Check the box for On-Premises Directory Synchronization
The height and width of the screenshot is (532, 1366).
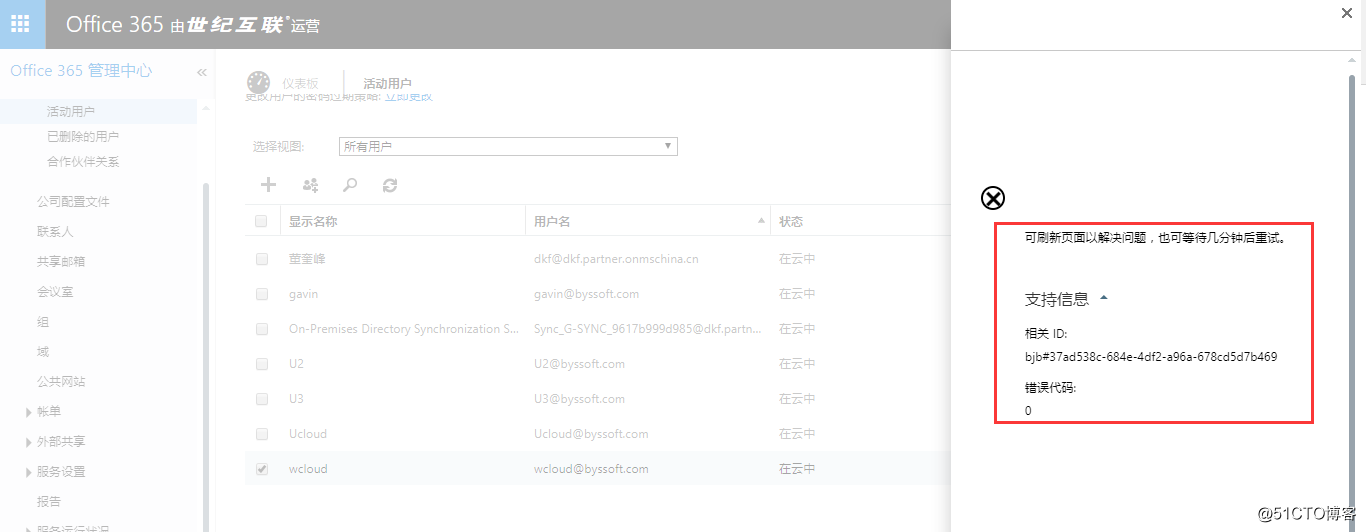(x=262, y=329)
